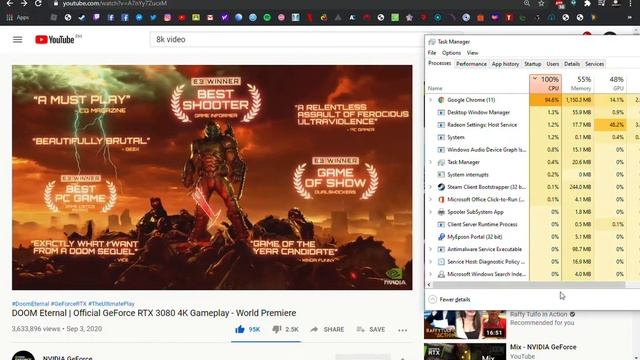Open the #DoomEternal hashtag link

tap(31, 304)
